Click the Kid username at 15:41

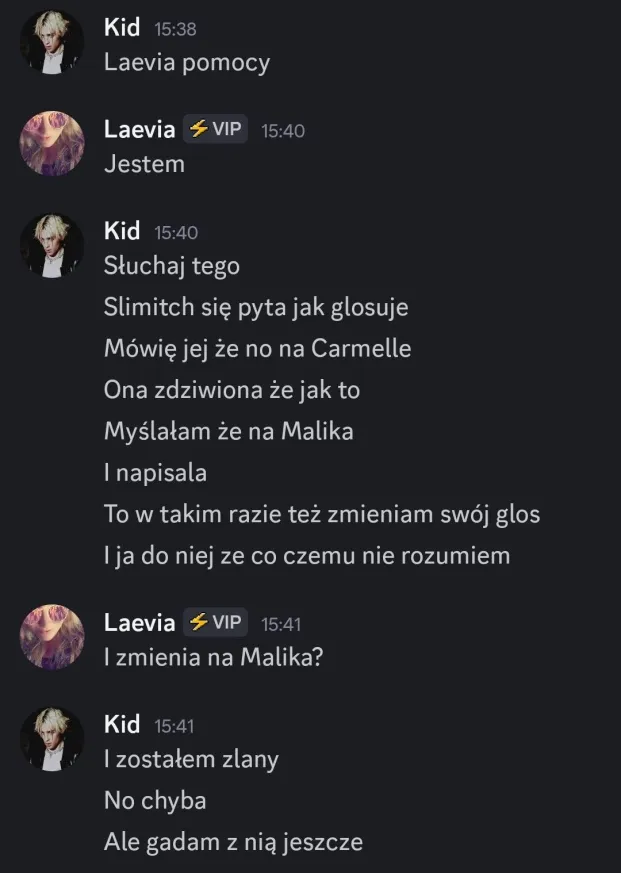pos(122,723)
